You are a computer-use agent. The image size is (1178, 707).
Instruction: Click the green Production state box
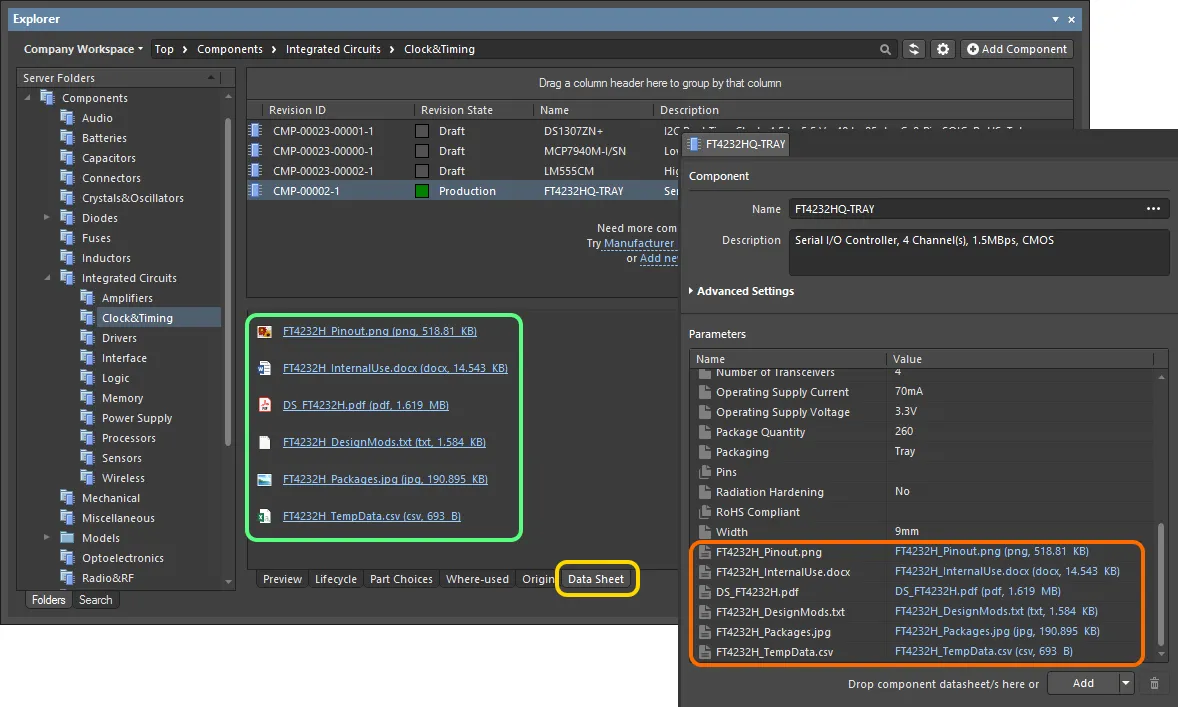pos(422,191)
